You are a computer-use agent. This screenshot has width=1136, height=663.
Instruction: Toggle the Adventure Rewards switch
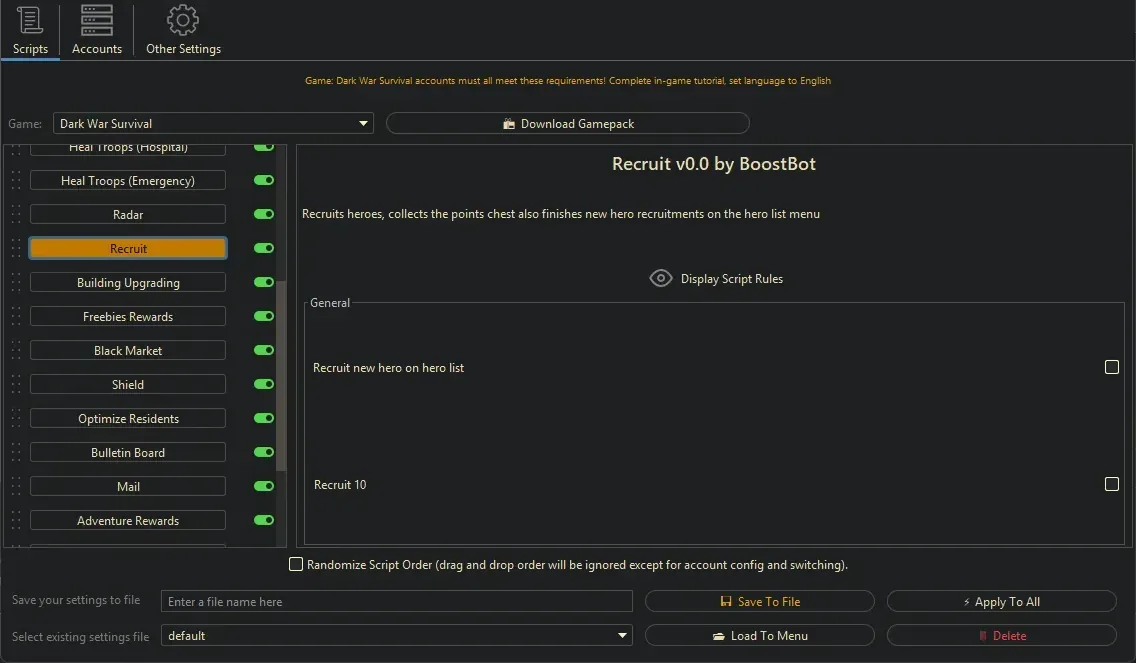(x=264, y=521)
